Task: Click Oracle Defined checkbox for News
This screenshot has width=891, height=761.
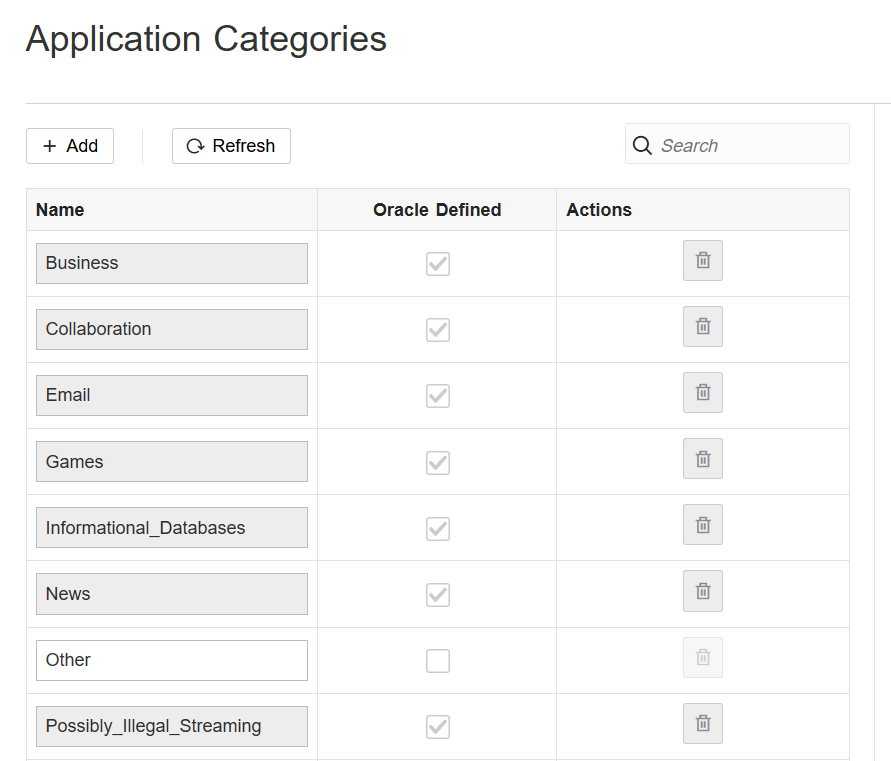Action: pos(438,595)
